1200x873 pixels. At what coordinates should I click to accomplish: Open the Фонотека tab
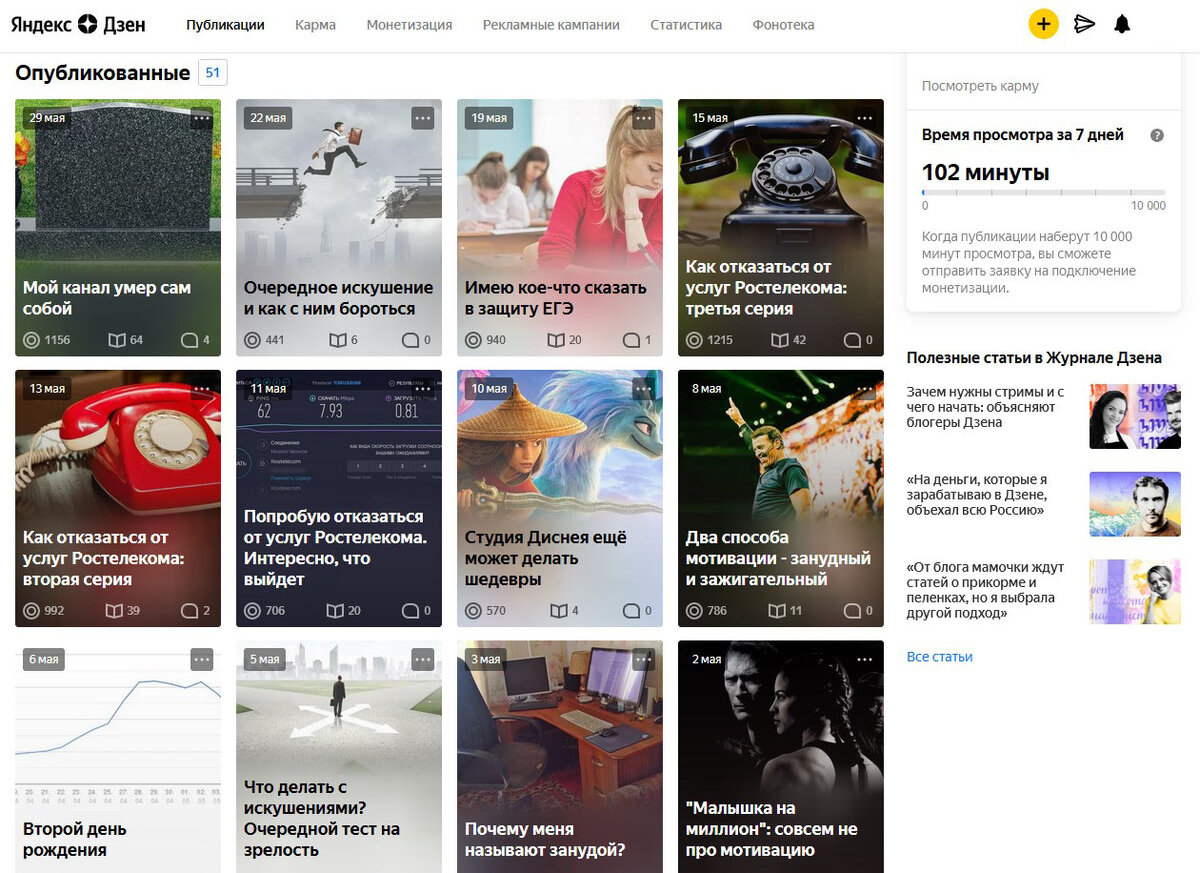tap(783, 25)
